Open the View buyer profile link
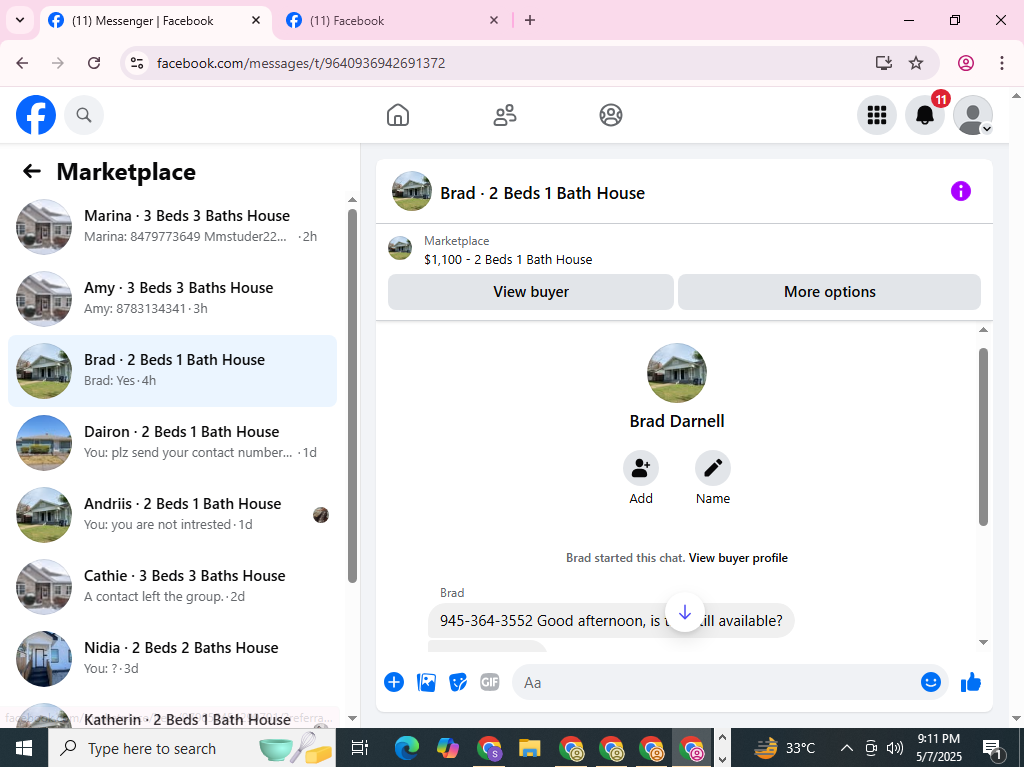This screenshot has width=1024, height=767. [x=738, y=558]
